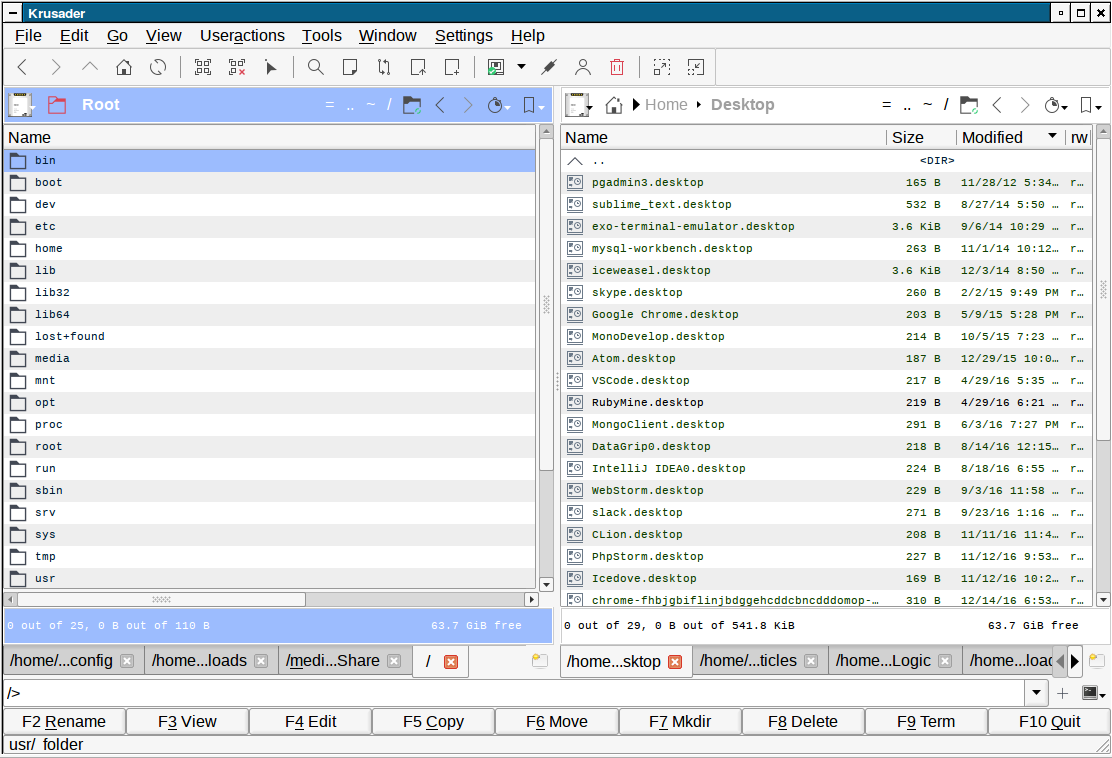Select the 'etc' folder in the left panel

270,226
